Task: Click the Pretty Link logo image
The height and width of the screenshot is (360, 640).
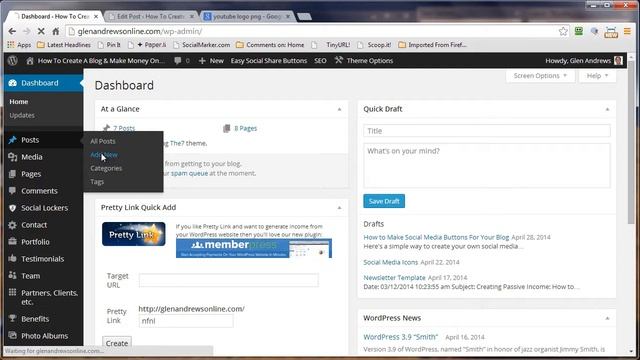Action: [134, 234]
